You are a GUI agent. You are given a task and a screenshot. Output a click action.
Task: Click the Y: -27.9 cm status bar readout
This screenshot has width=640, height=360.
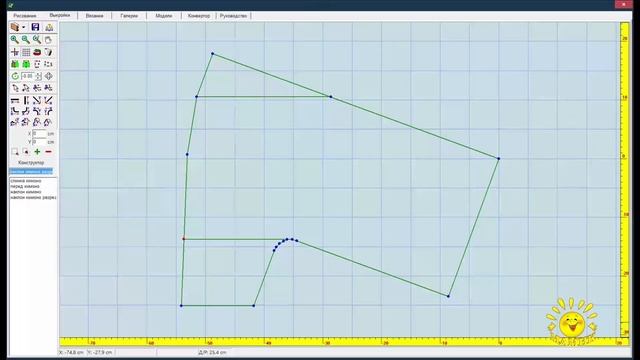[x=100, y=352]
